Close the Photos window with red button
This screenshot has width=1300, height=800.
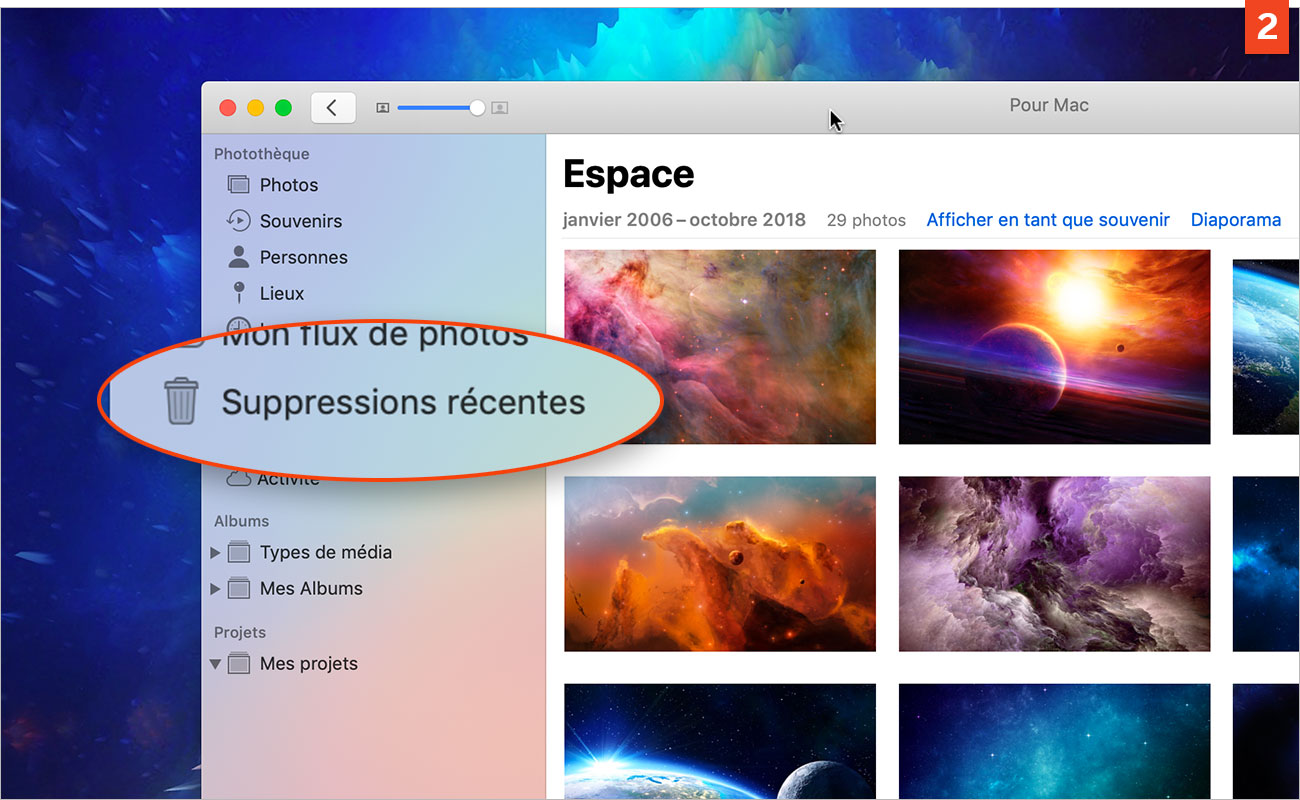click(228, 107)
